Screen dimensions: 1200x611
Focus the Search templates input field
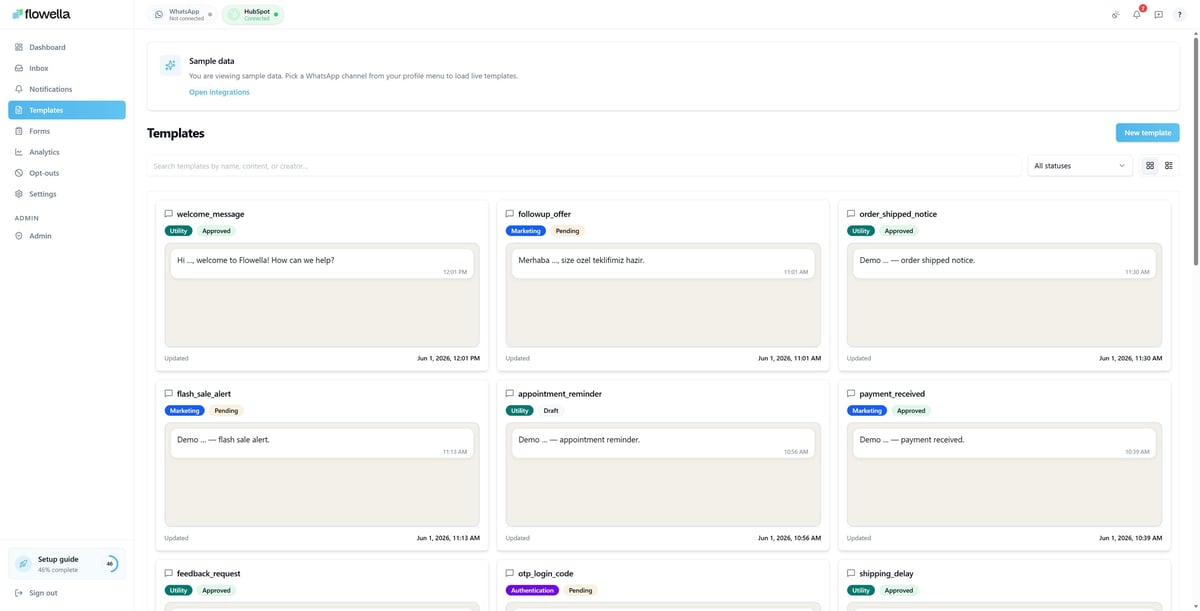(x=584, y=166)
